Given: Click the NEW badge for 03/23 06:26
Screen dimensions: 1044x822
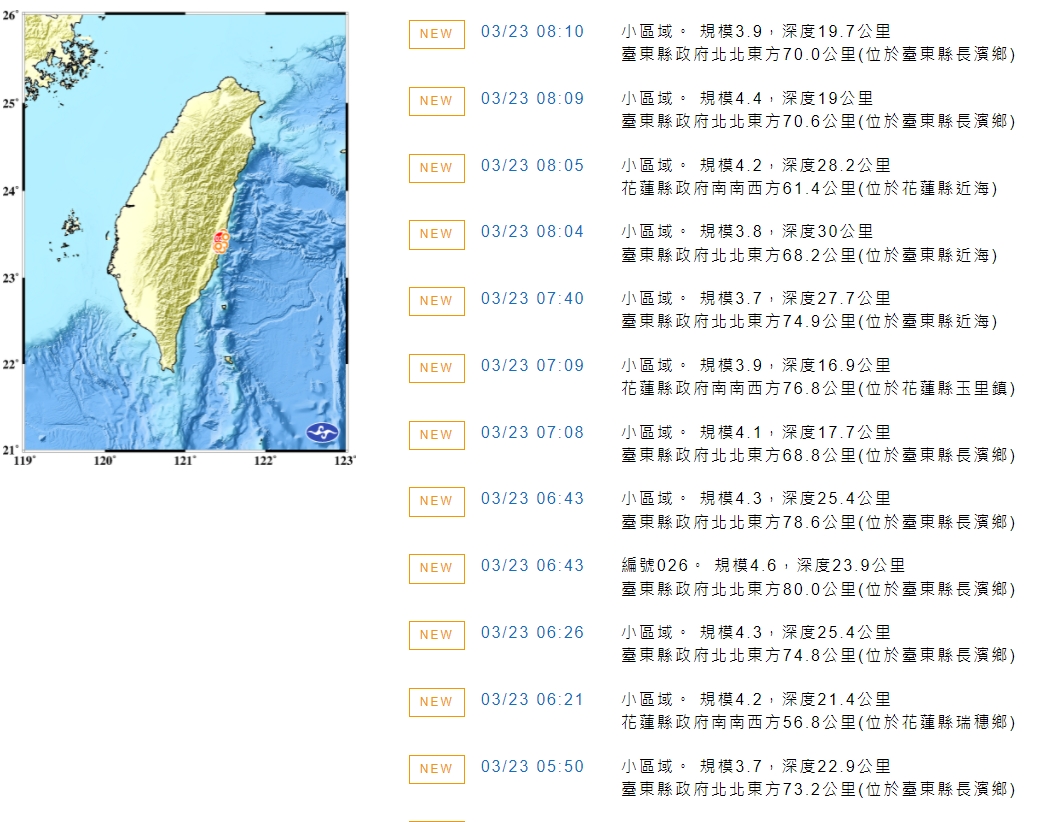Looking at the screenshot, I should tap(437, 635).
